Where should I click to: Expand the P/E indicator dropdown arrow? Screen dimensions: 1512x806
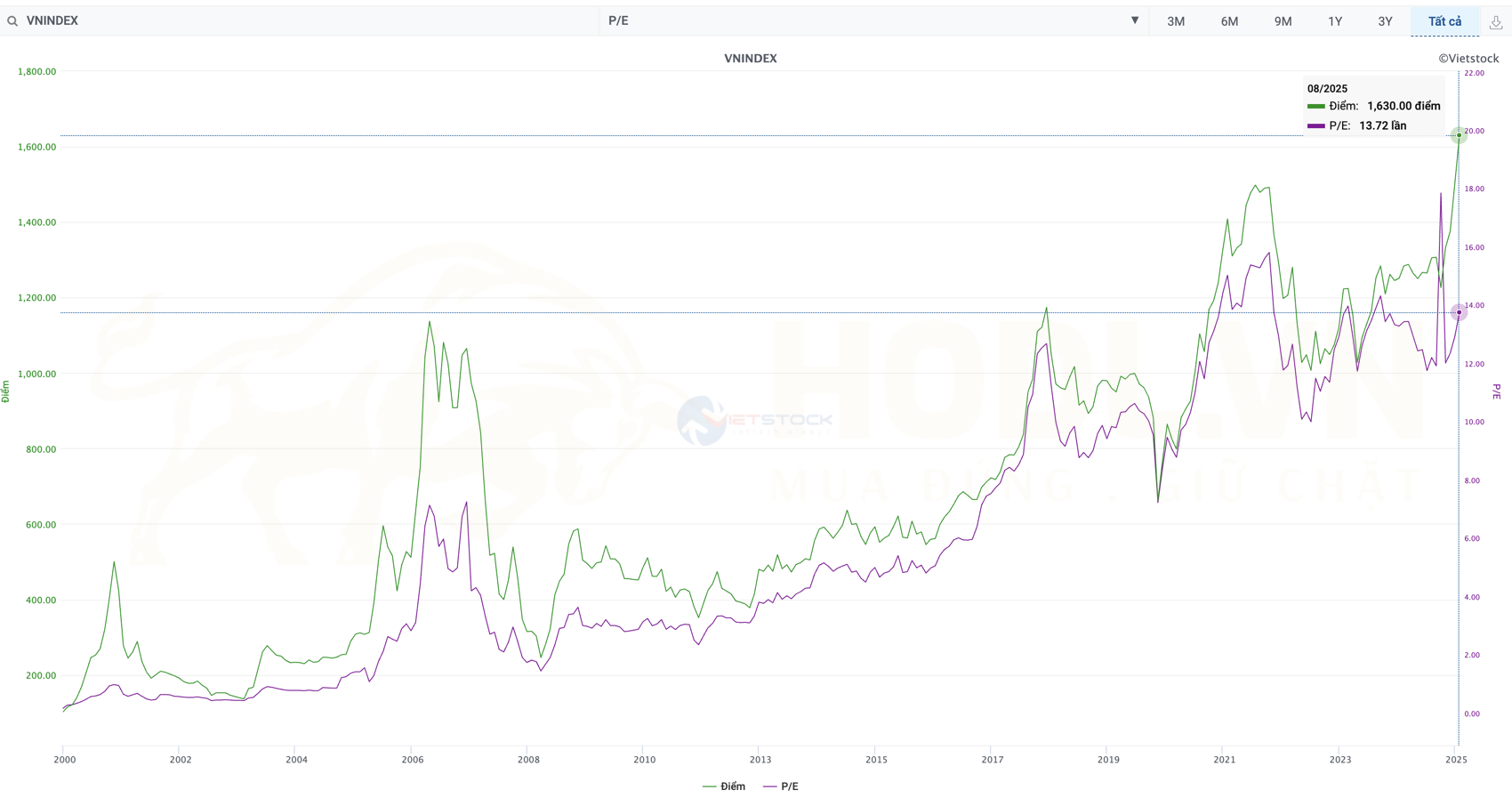click(x=1134, y=20)
